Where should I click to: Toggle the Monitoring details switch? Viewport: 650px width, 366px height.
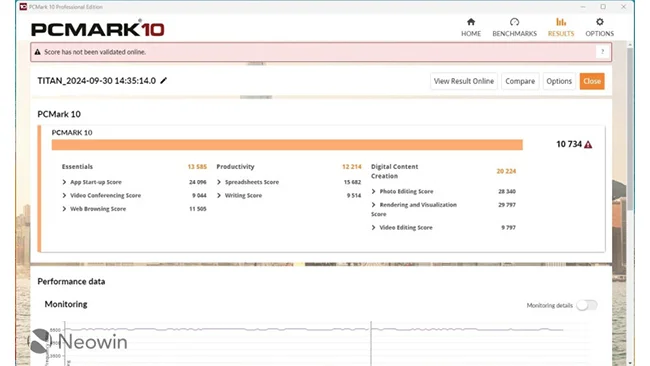pos(587,305)
